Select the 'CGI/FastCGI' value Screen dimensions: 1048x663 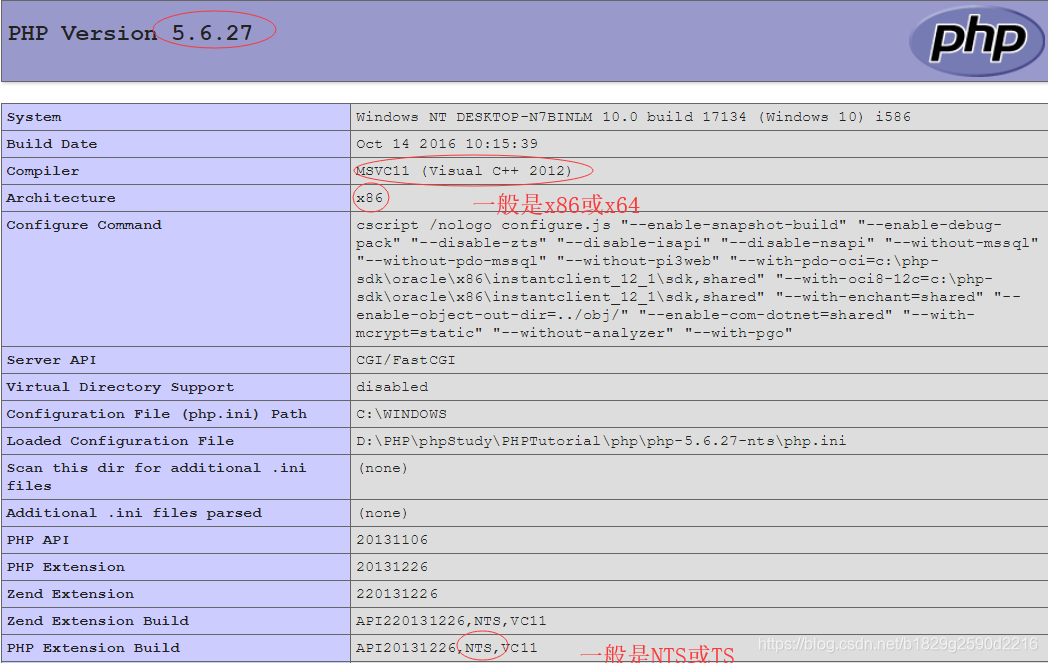tap(406, 360)
